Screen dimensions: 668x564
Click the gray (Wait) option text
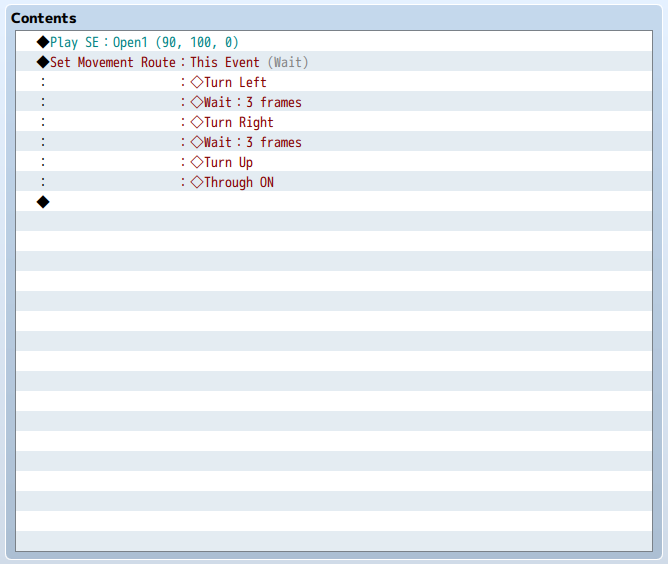coord(288,62)
